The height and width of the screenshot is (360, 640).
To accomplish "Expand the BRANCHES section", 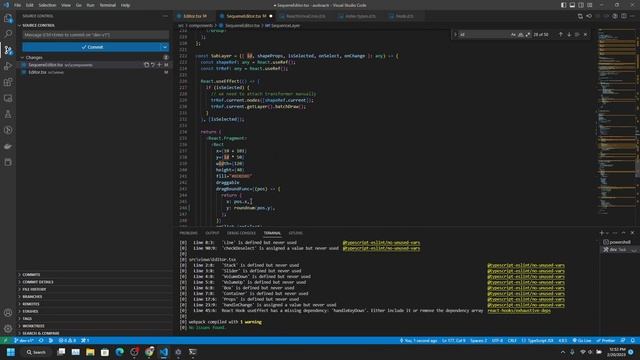I will [32, 297].
